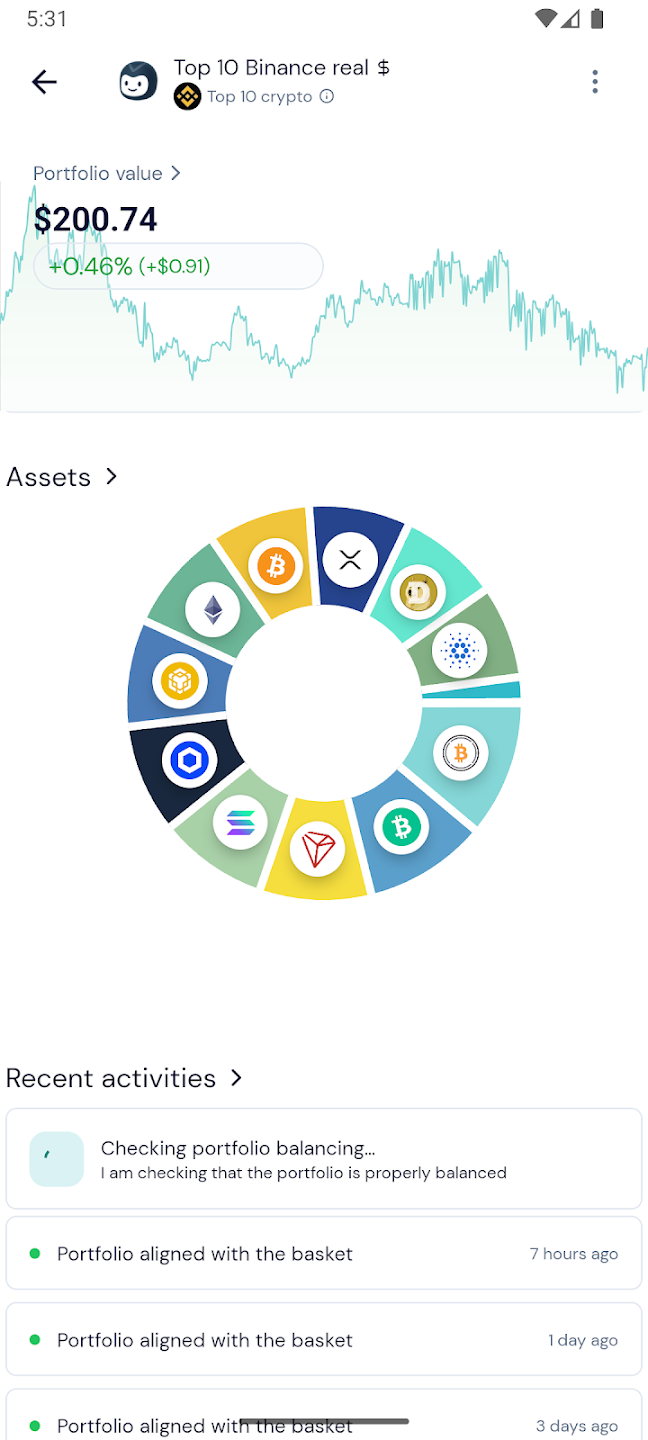Select the Cardano icon in donut chart
This screenshot has height=1440, width=648.
pyautogui.click(x=460, y=652)
